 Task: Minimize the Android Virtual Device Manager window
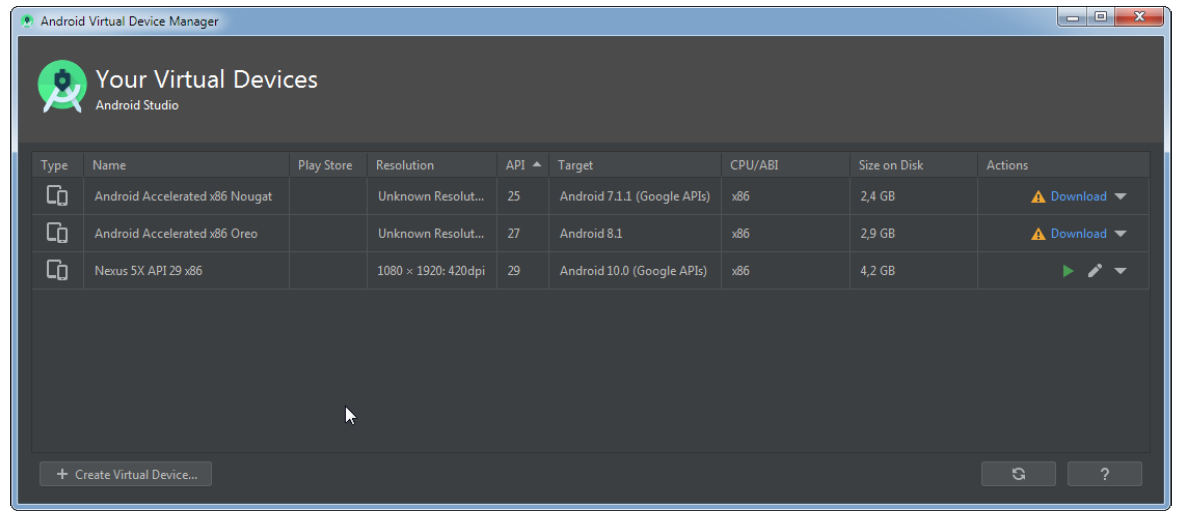[x=1072, y=16]
